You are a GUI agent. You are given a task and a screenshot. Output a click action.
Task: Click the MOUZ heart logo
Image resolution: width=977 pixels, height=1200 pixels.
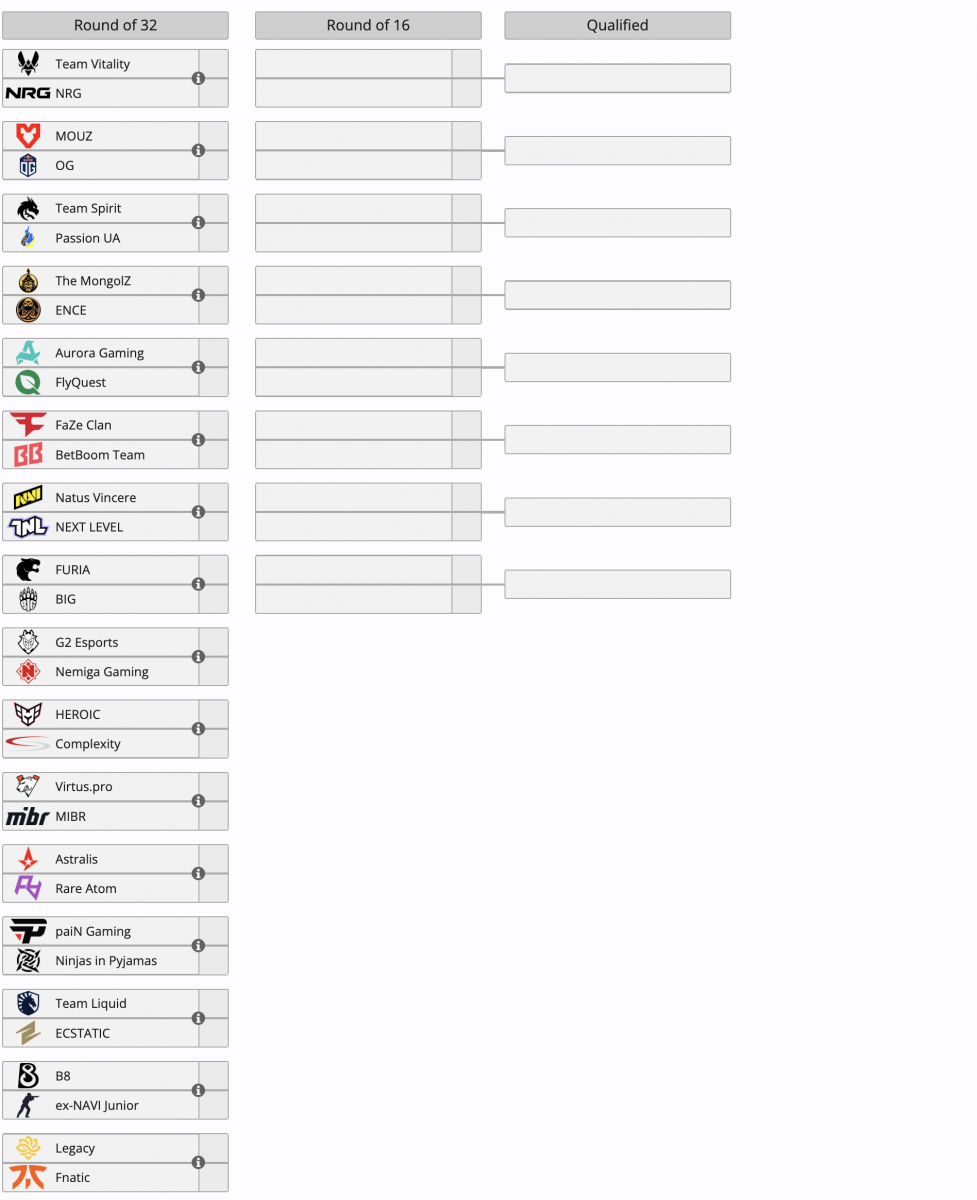(28, 136)
